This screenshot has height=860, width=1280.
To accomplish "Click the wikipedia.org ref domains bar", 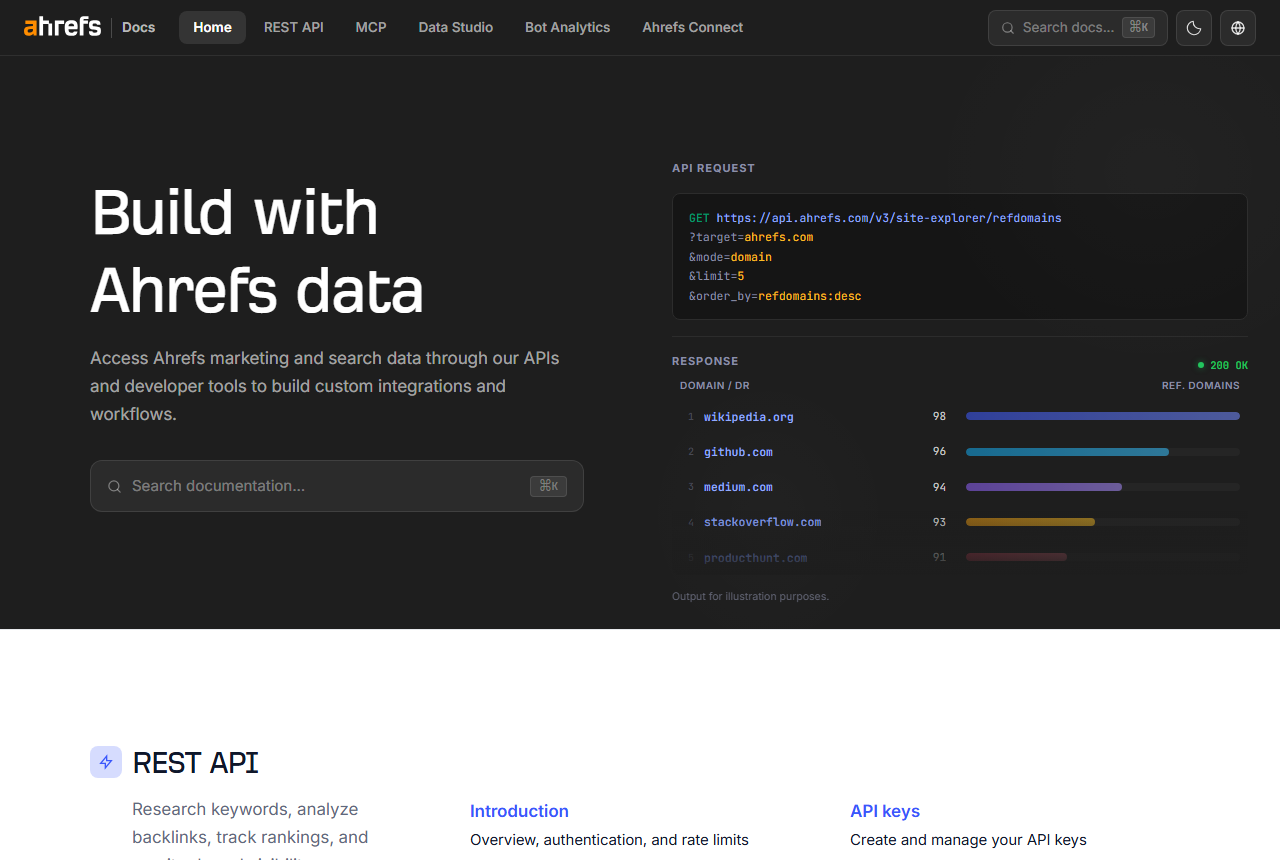I will (x=1103, y=416).
